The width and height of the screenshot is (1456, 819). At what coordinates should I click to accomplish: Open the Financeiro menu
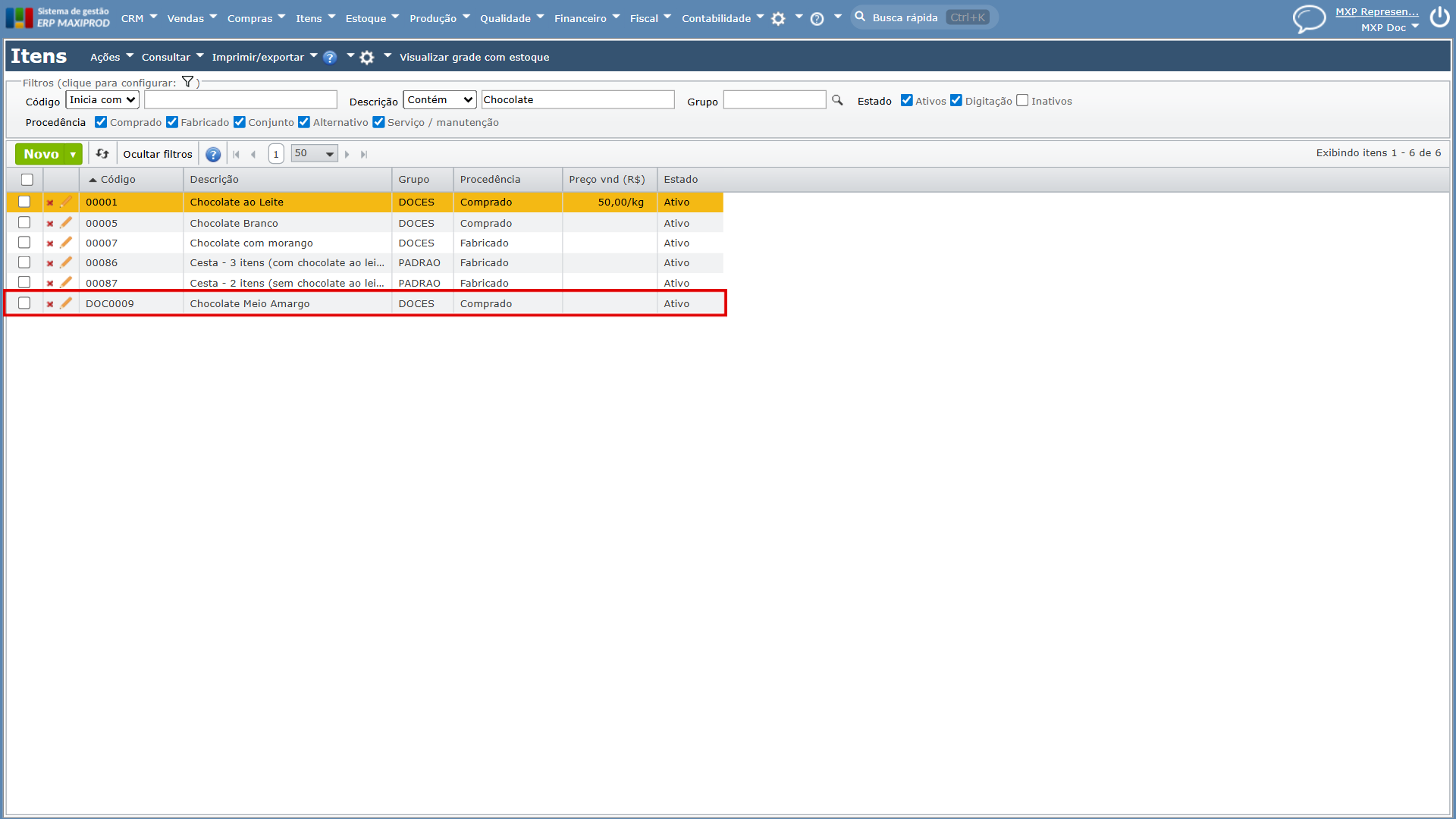587,18
